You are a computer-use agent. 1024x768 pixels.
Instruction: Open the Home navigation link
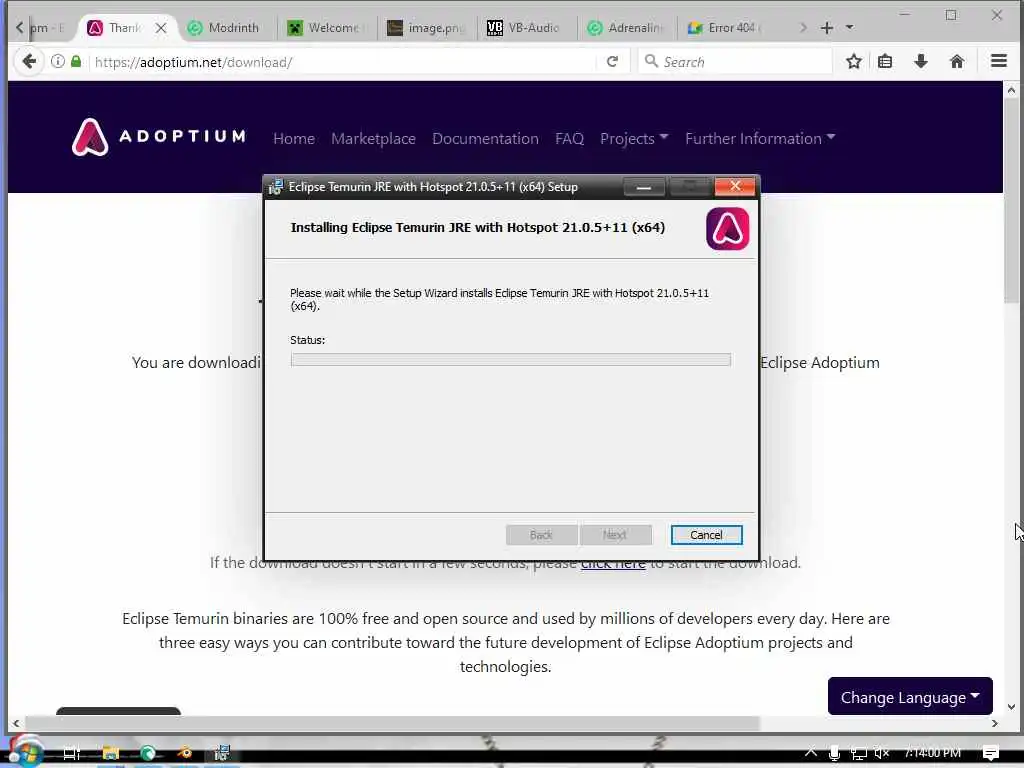[294, 138]
